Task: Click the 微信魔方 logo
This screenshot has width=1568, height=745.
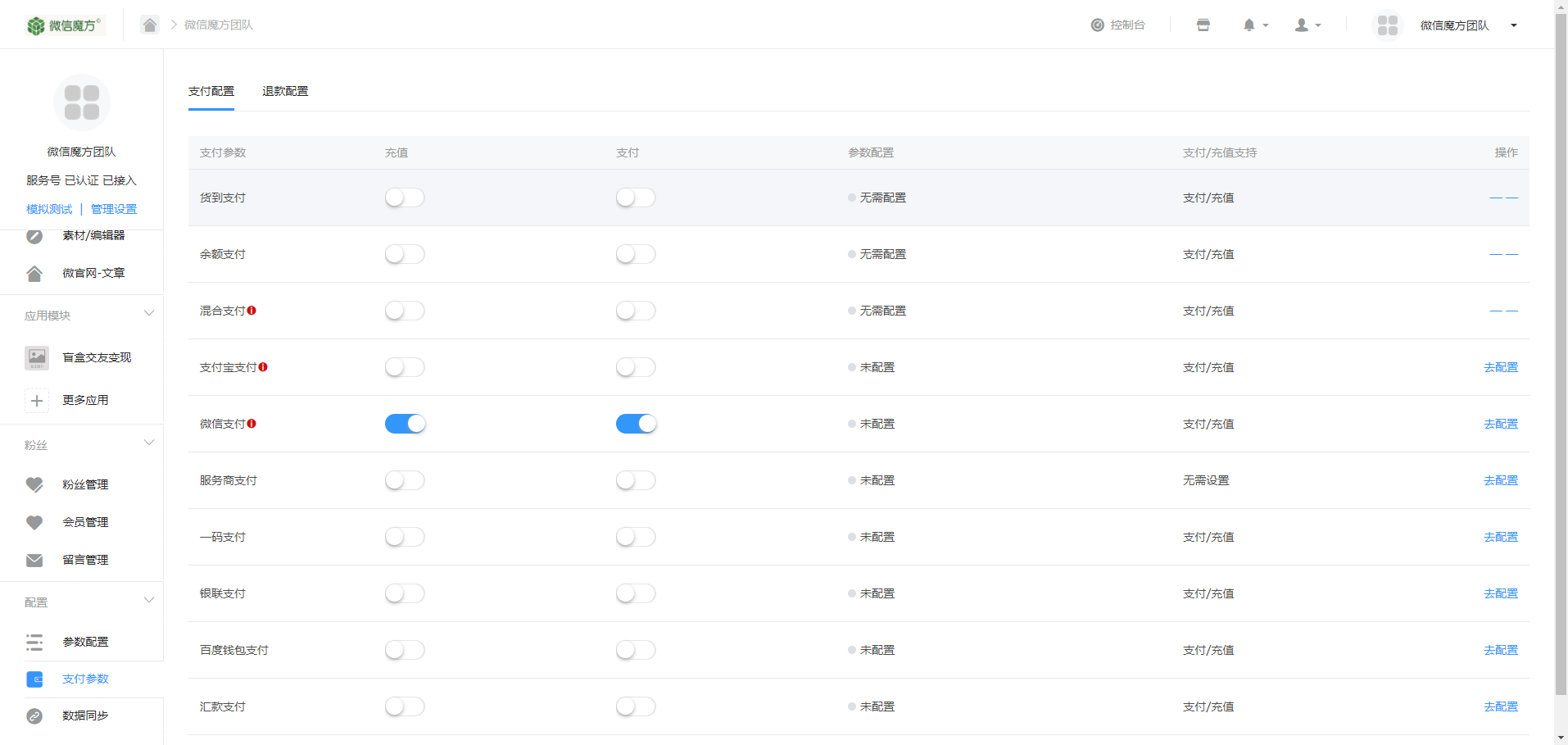Action: coord(65,25)
